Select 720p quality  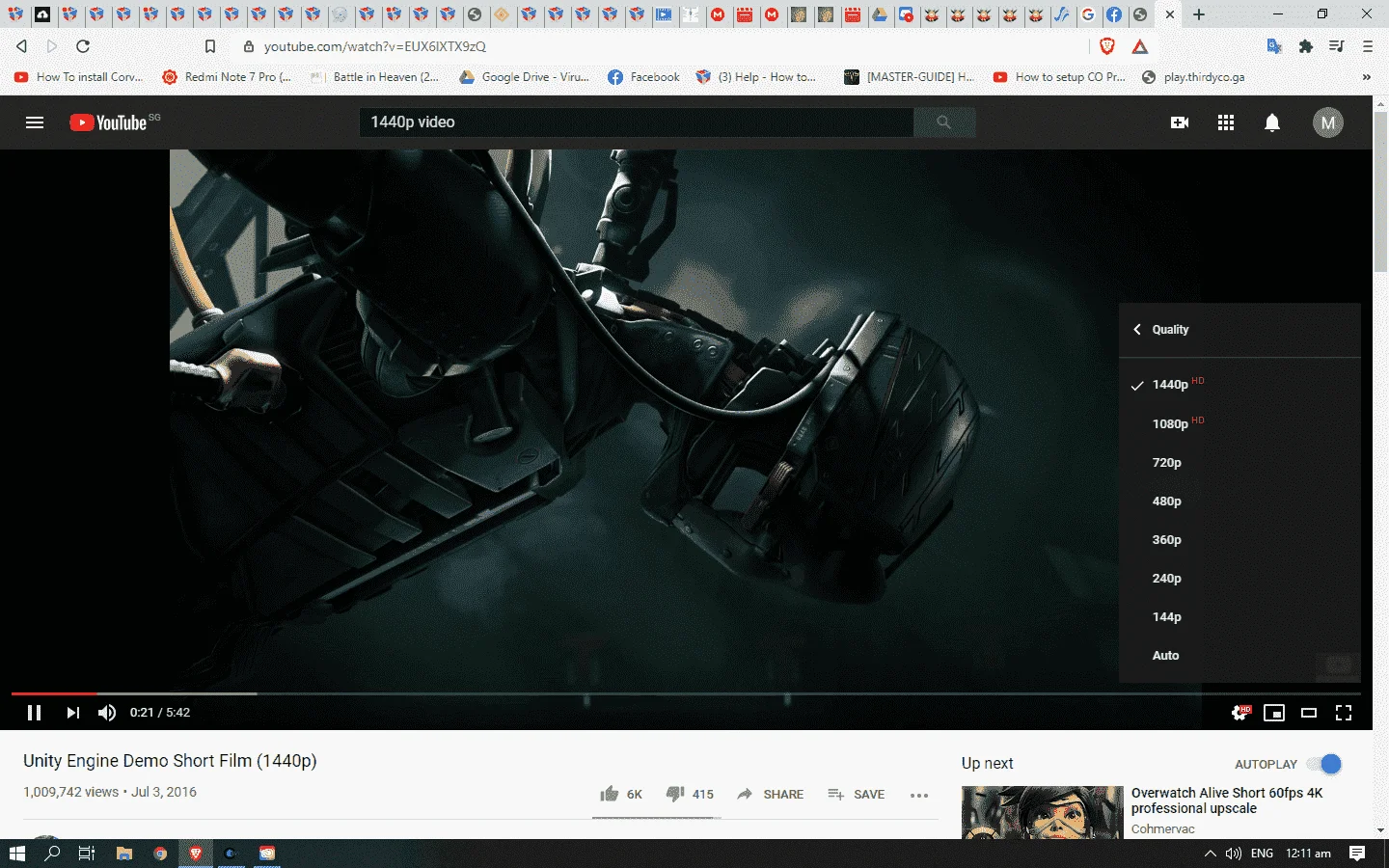point(1239,462)
